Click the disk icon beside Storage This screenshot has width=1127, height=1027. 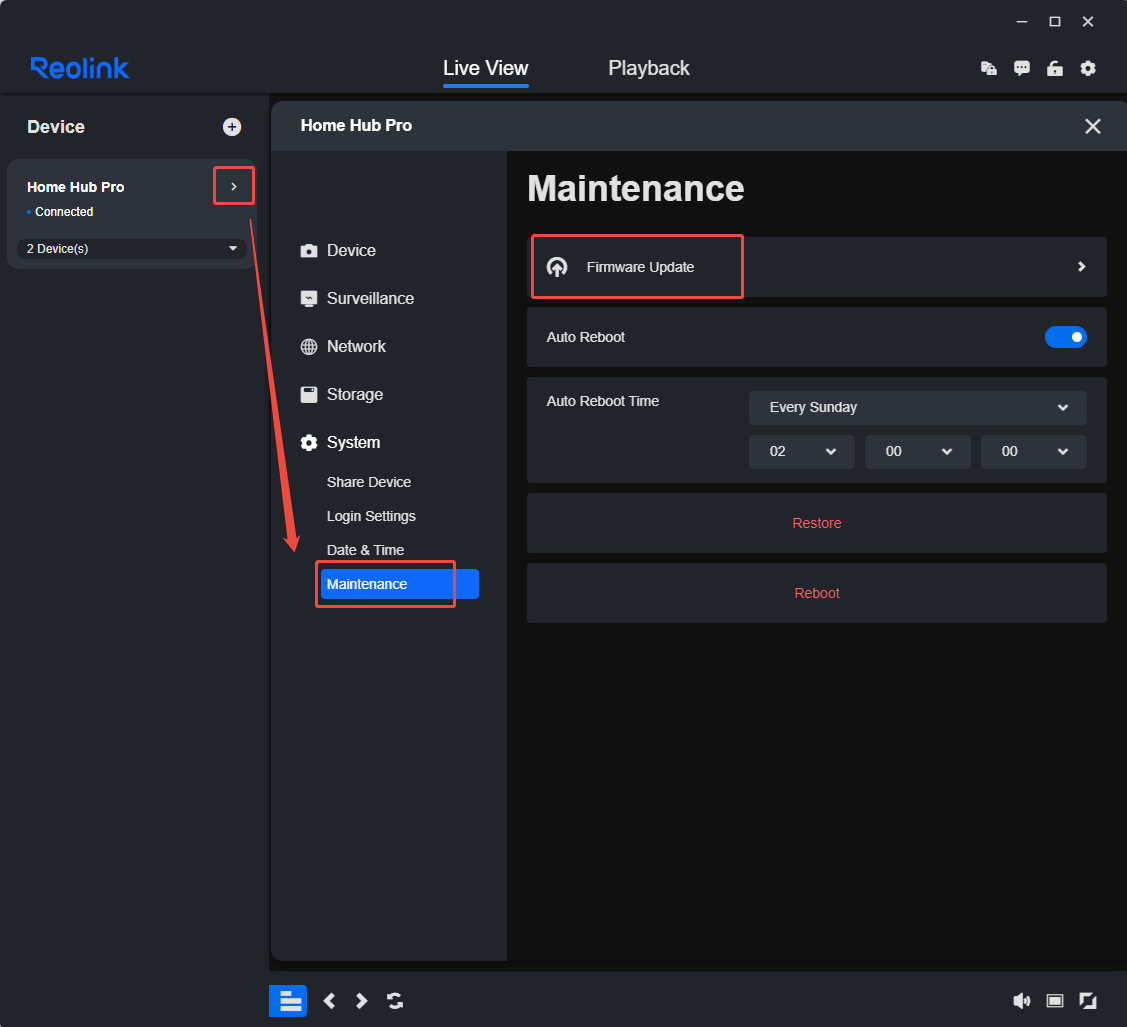309,395
